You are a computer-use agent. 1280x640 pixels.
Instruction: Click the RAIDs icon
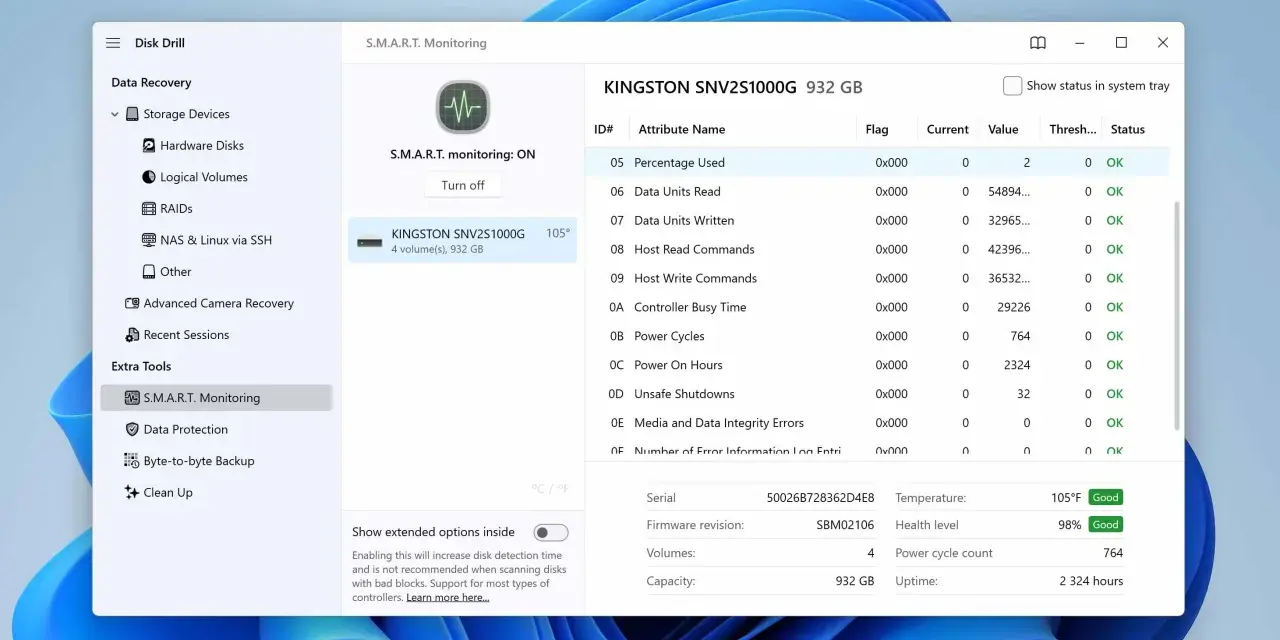(x=149, y=208)
